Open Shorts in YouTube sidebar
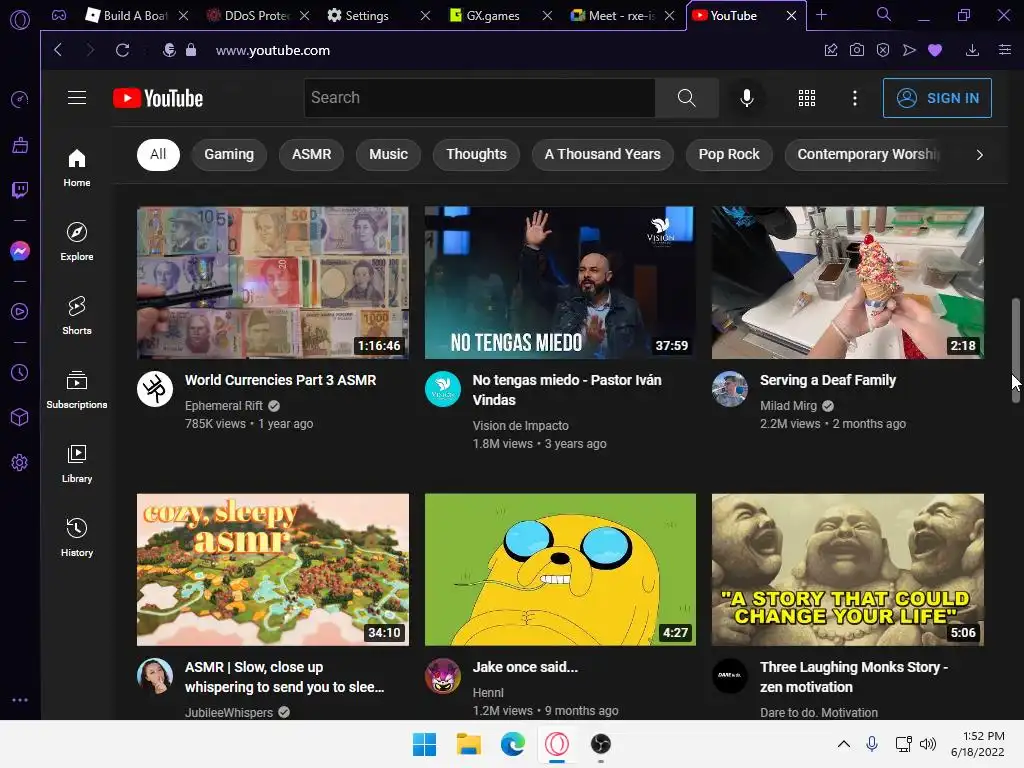This screenshot has height=768, width=1024. coord(77,315)
